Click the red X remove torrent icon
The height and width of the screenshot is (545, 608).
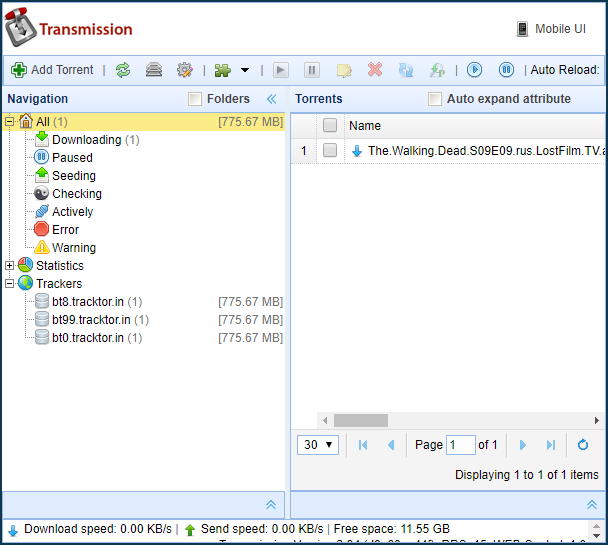point(375,70)
